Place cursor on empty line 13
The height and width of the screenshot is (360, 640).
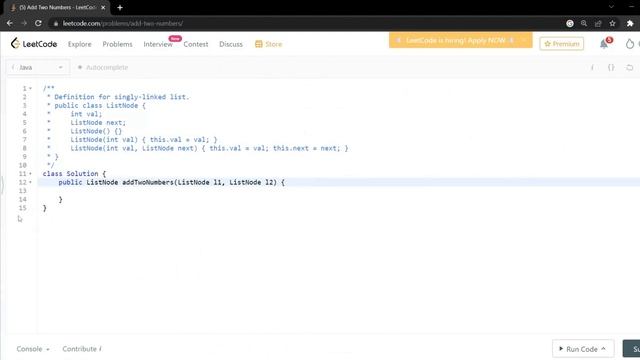point(339,191)
